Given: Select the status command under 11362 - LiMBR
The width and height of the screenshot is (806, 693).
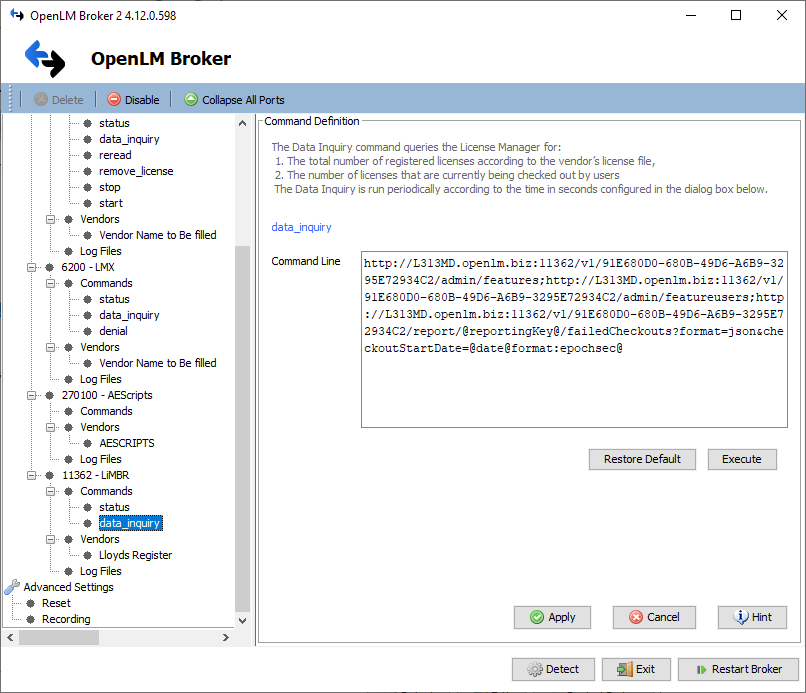Looking at the screenshot, I should coord(114,507).
